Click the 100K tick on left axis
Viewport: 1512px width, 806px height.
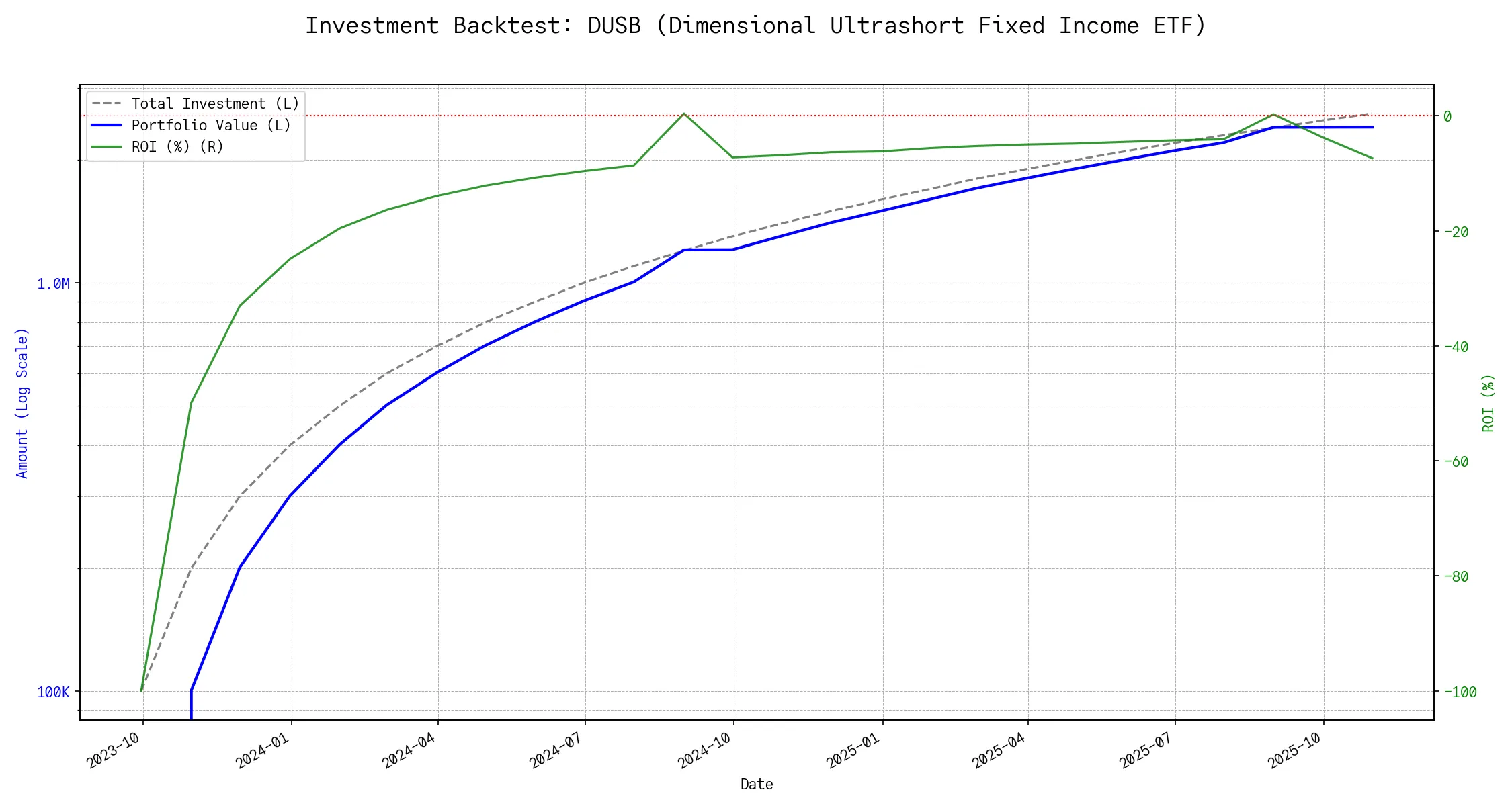point(53,692)
